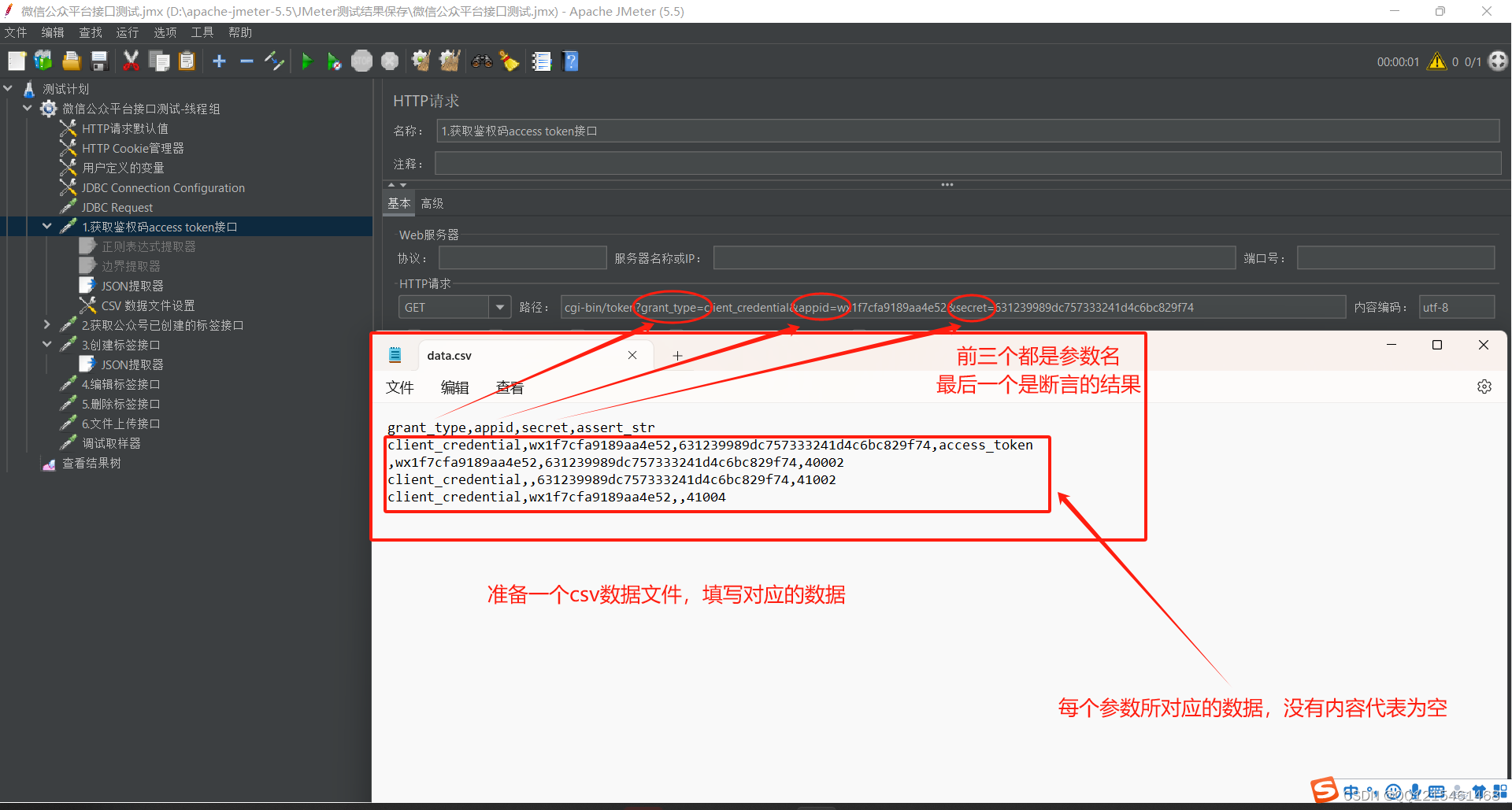Open the 文件 menu in JMeter

click(x=16, y=32)
